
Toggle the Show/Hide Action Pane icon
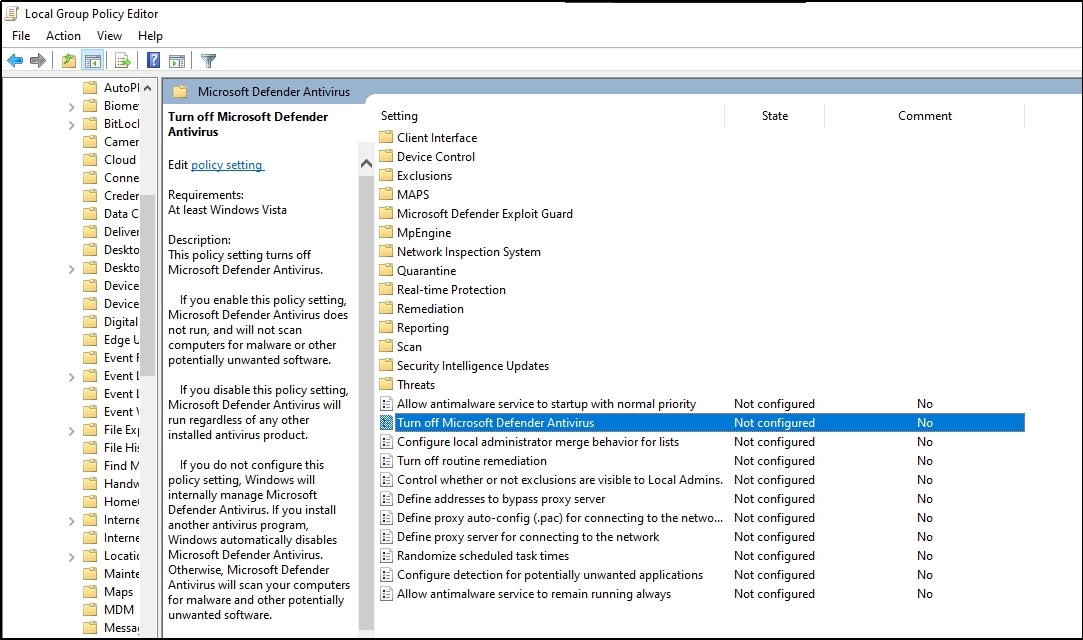[x=177, y=61]
